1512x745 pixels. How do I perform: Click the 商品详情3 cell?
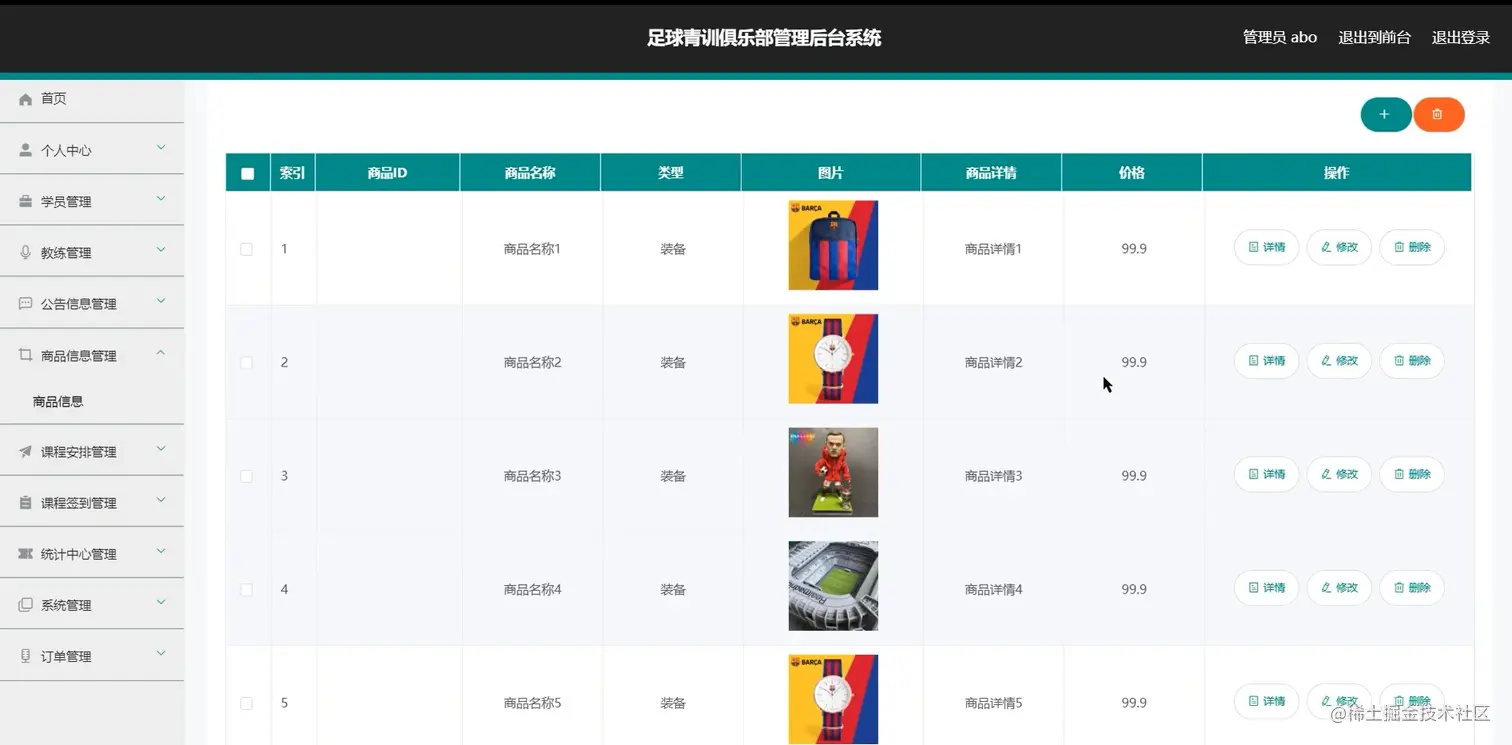click(x=993, y=476)
